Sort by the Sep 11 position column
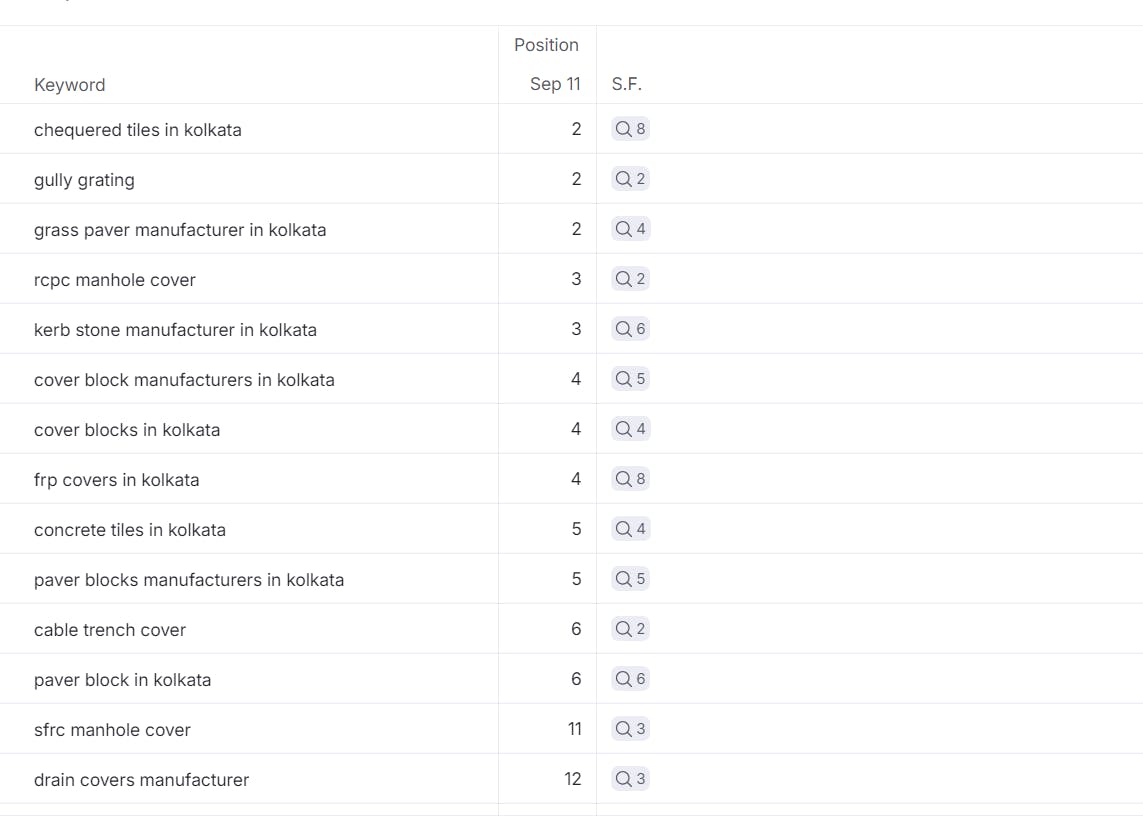1143x827 pixels. pyautogui.click(x=555, y=85)
